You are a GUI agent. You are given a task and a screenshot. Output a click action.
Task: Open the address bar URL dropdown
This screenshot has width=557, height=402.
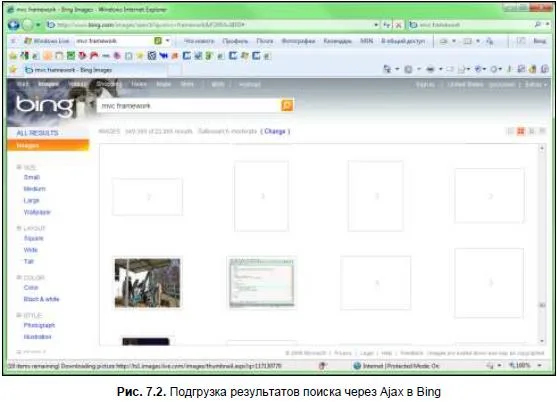click(x=376, y=25)
